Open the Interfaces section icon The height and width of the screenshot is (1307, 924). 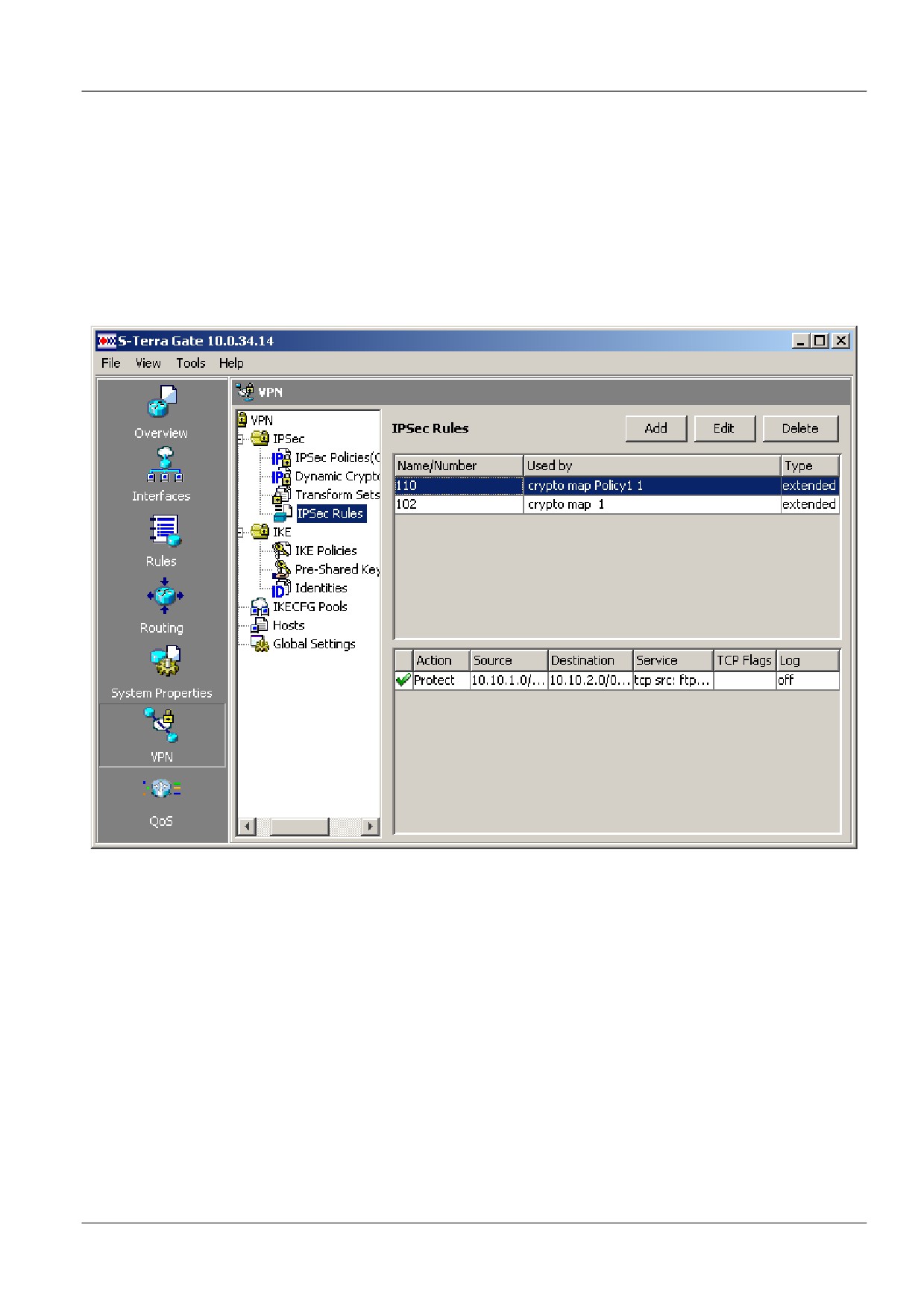pos(164,466)
